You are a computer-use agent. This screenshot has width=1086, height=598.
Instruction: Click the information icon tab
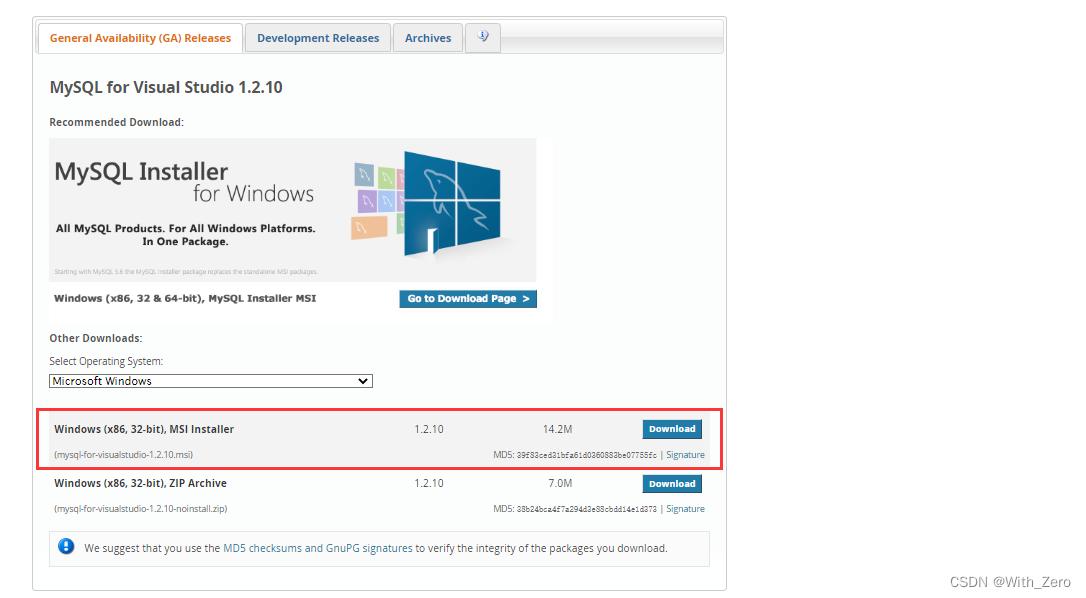483,37
